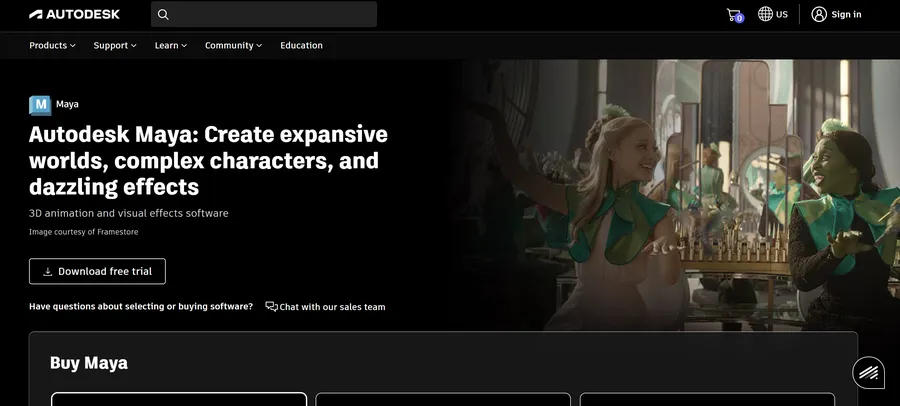The height and width of the screenshot is (406, 900).
Task: Select the US region label
Action: (x=782, y=14)
